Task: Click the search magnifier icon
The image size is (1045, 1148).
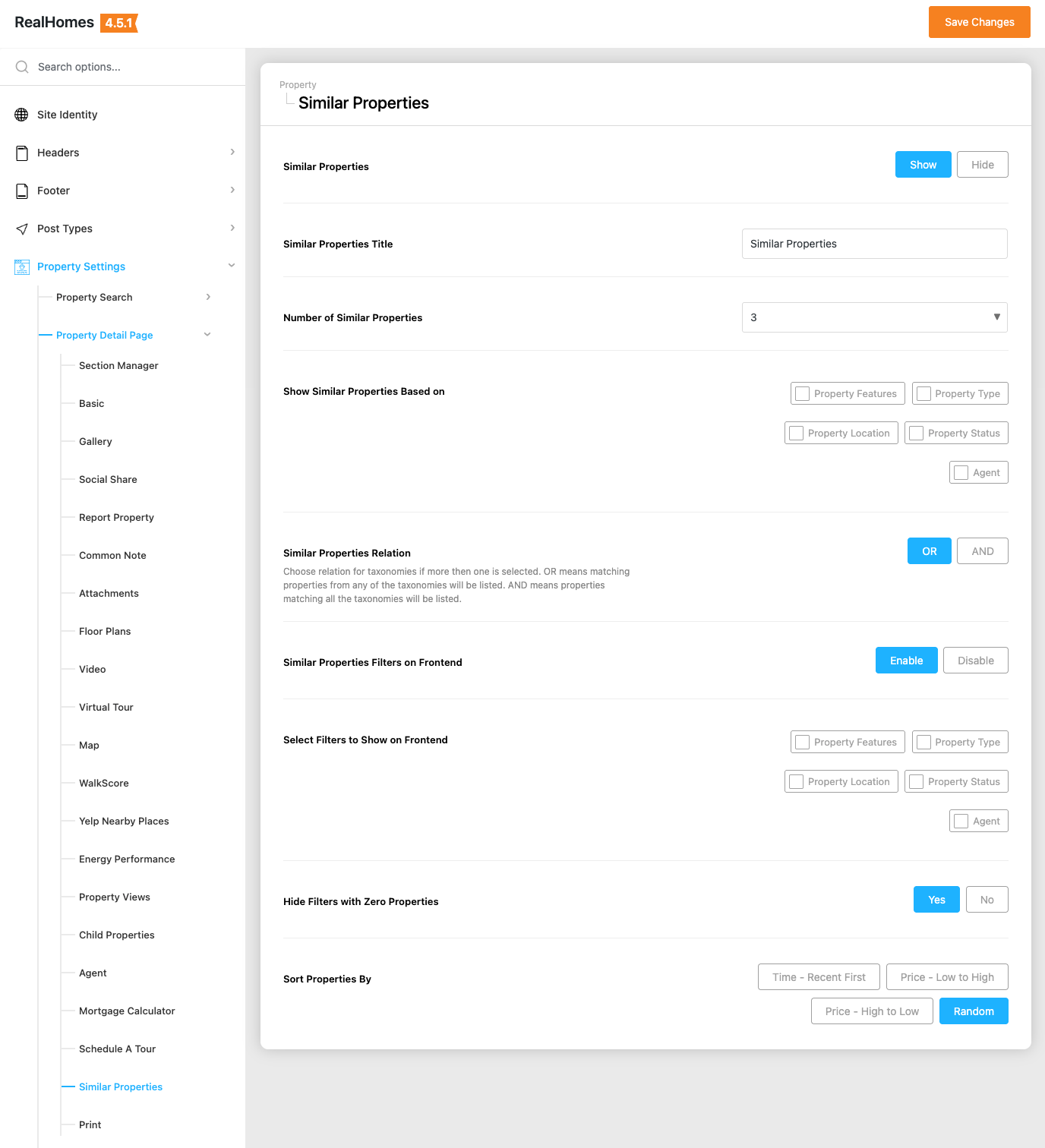Action: 22,67
